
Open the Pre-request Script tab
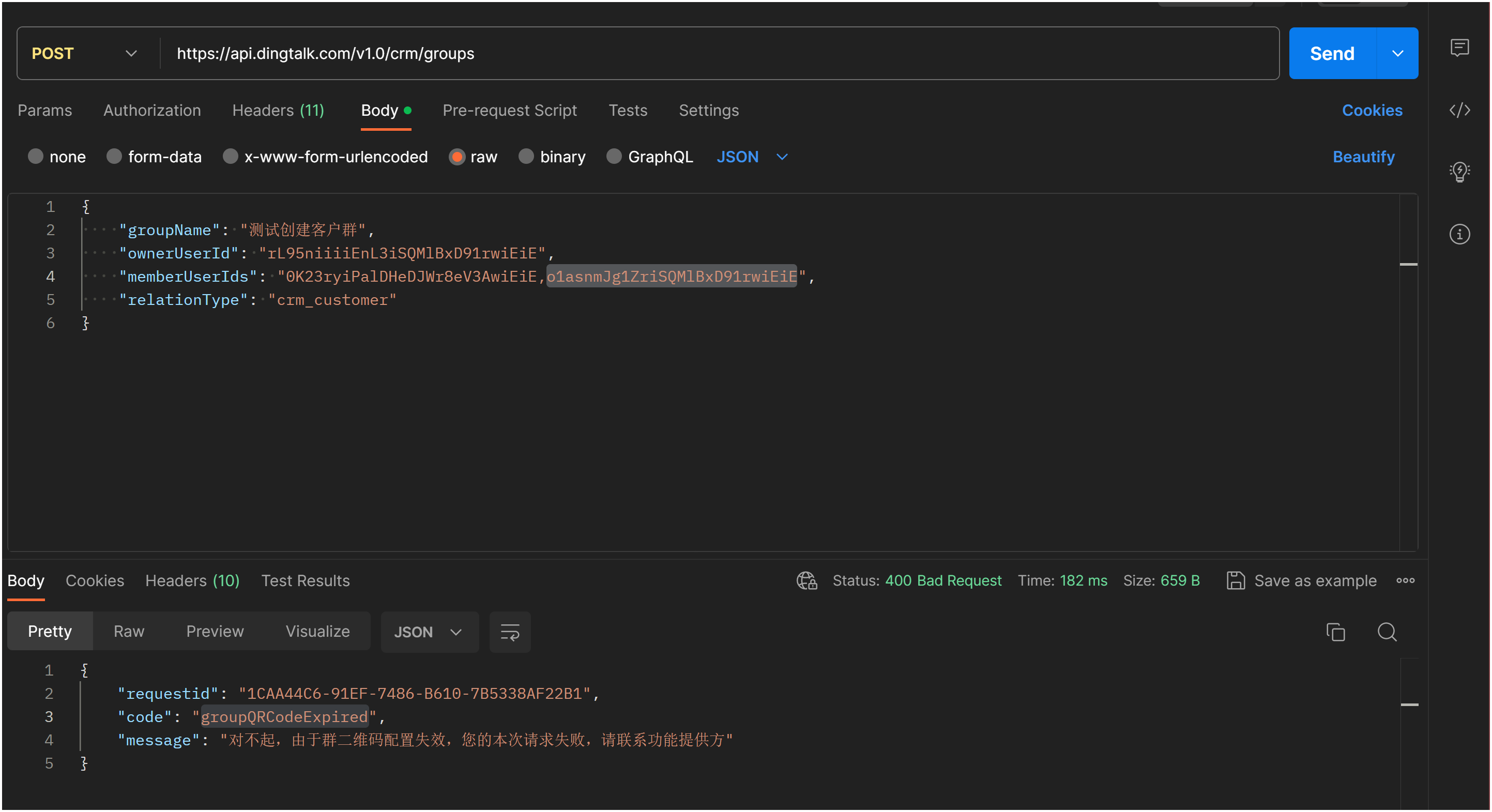509,110
